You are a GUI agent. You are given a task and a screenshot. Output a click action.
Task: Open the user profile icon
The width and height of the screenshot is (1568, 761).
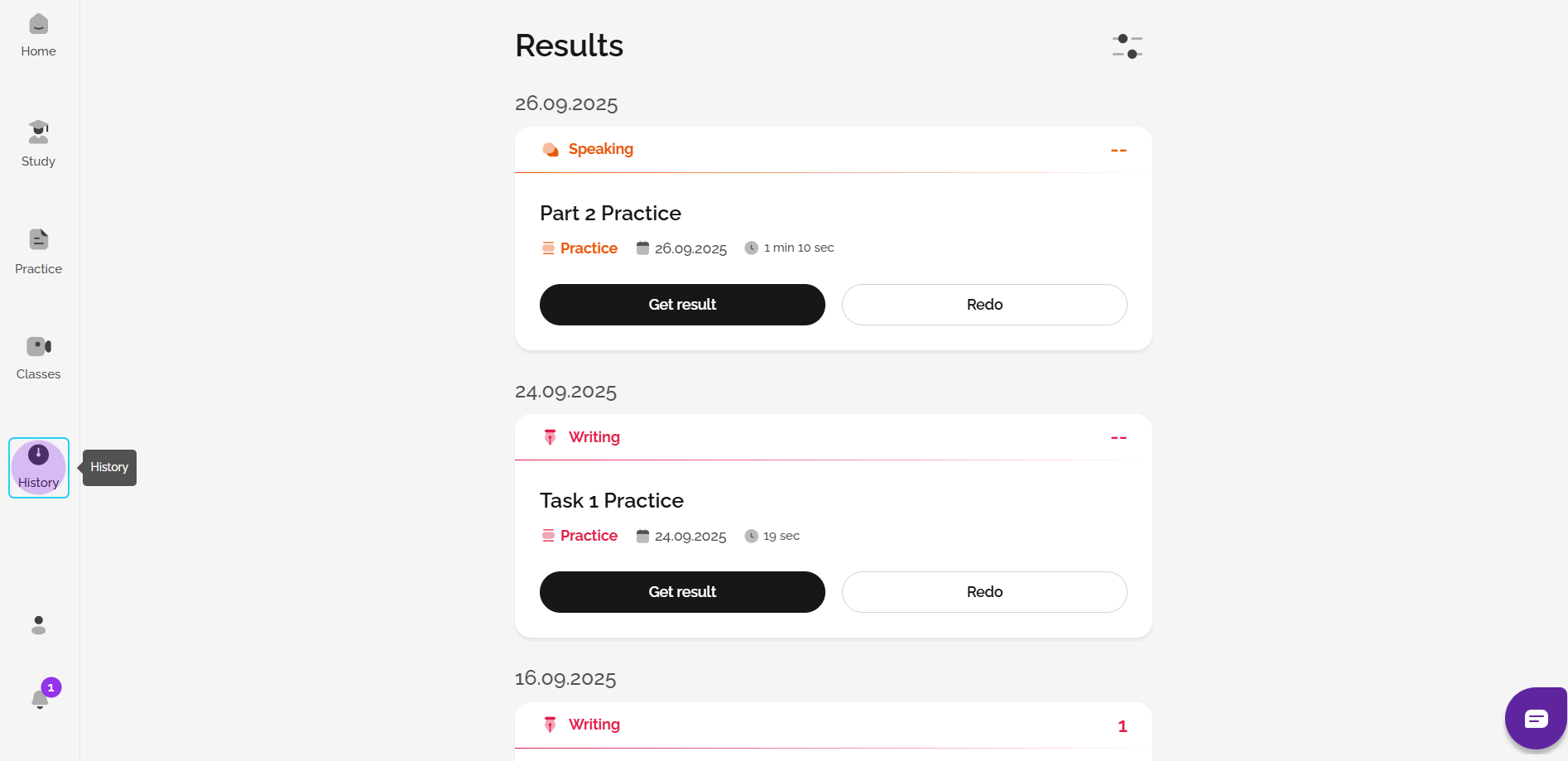(38, 625)
